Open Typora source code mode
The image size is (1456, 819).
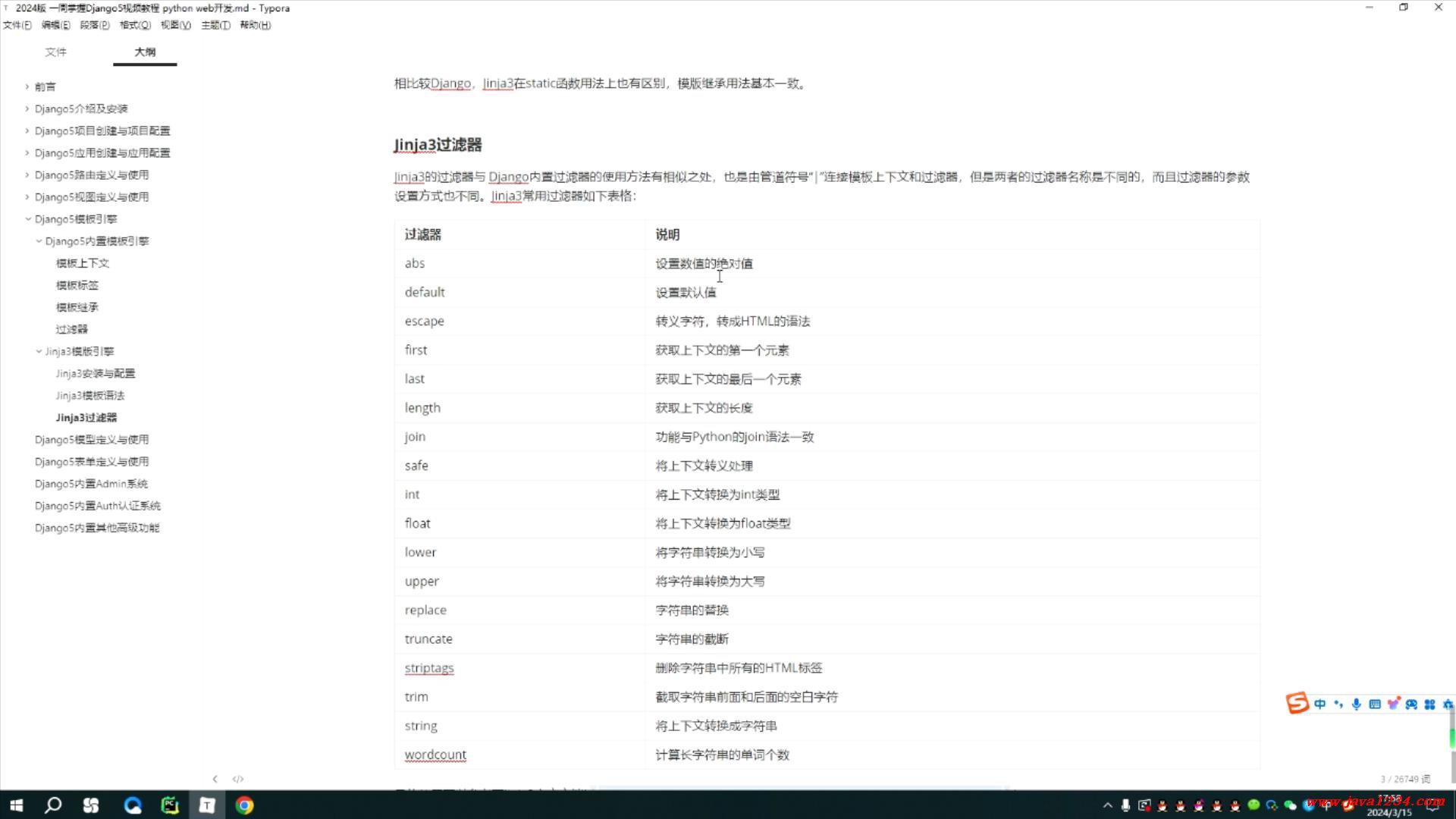[x=237, y=778]
